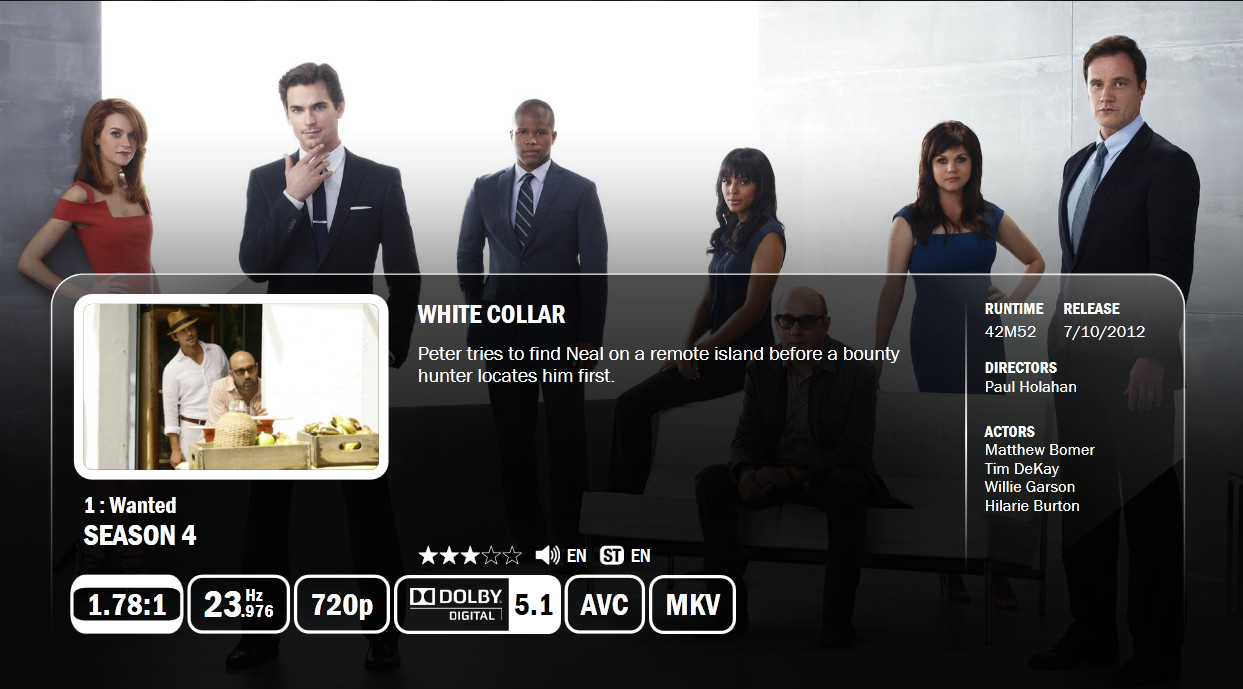The image size is (1243, 689).
Task: Select actor Tim DeKay
Action: 1021,468
